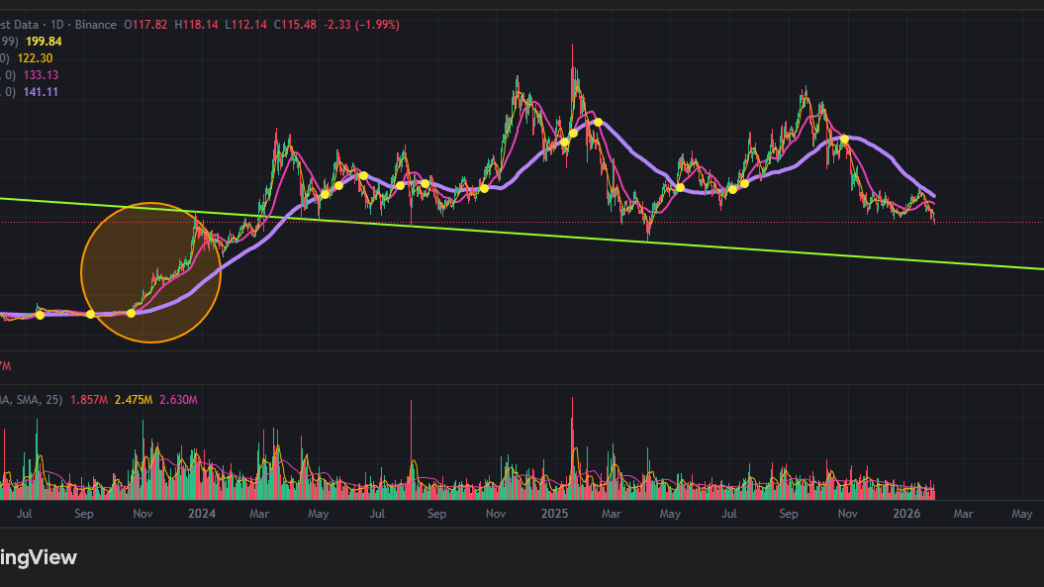Click the 1D Binance symbol legend title

(70, 24)
